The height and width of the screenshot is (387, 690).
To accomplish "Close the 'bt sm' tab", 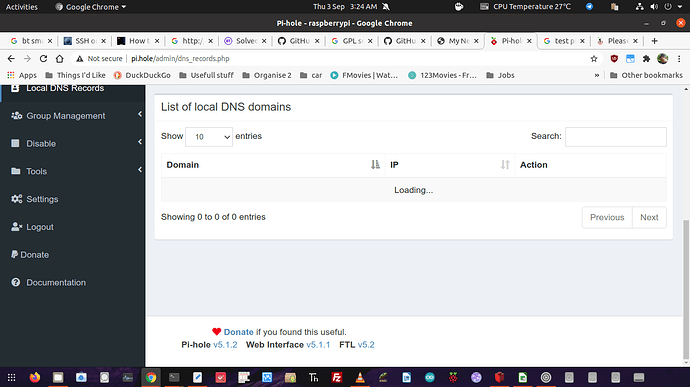I will pos(50,41).
